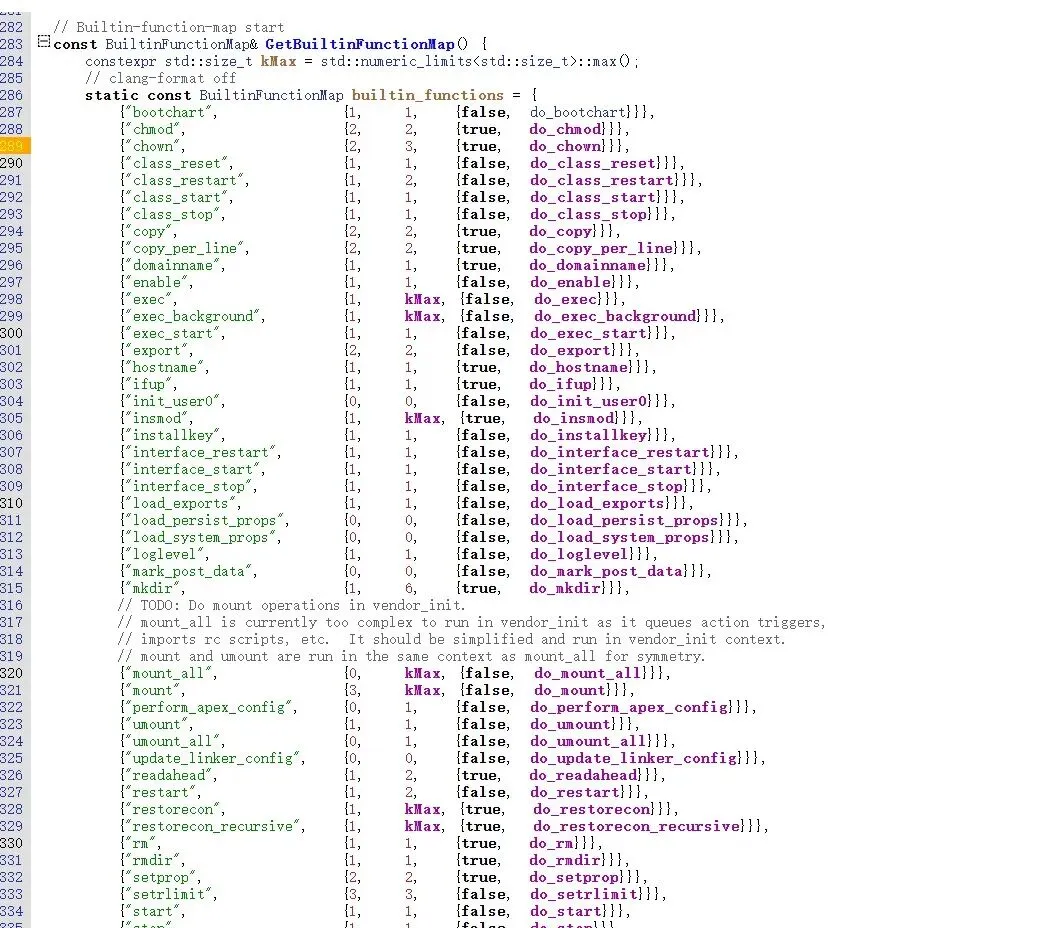Click comment line about mount_all complexity

(x=472, y=622)
